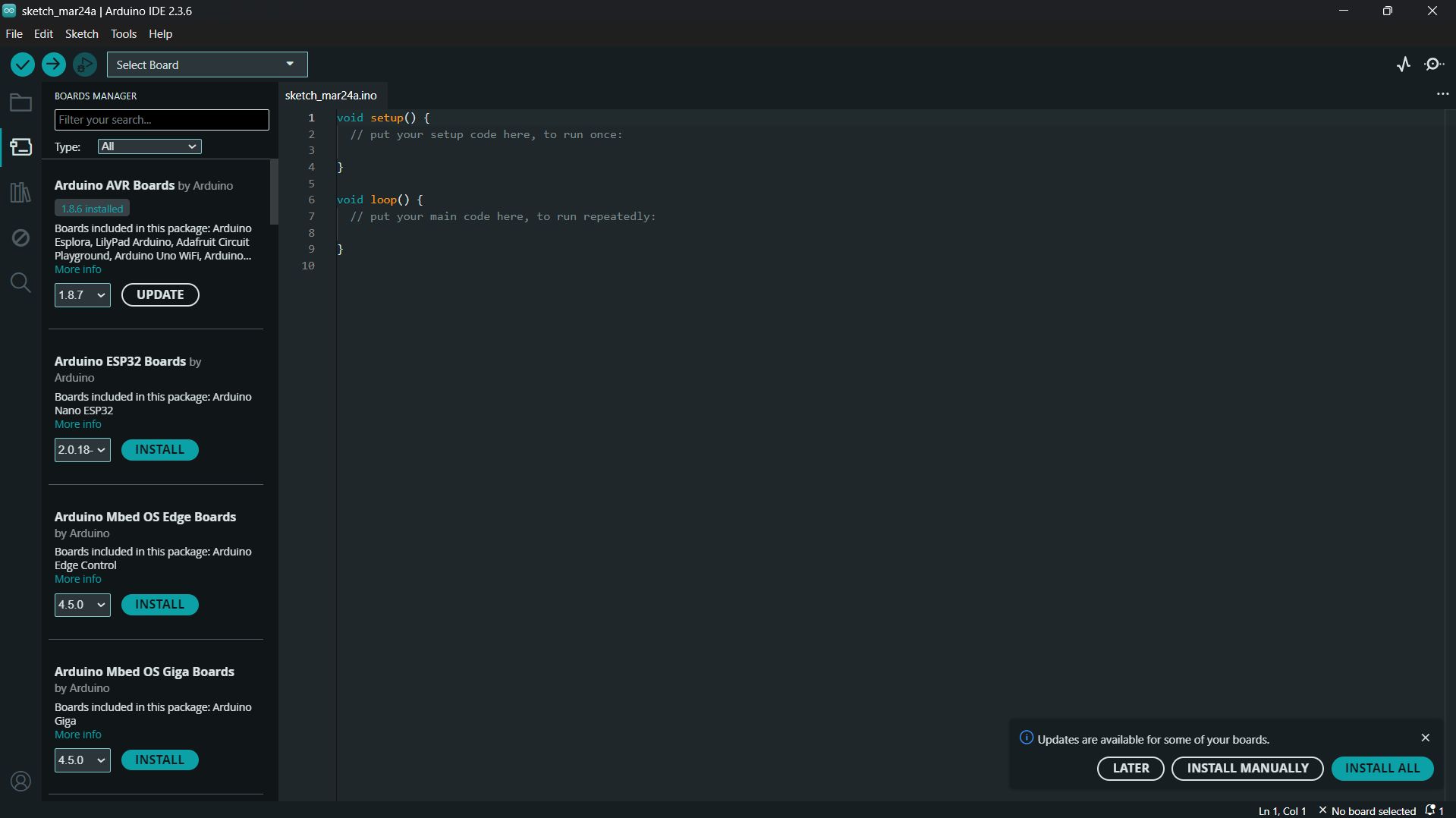This screenshot has width=1456, height=818.
Task: Verify the current sketch
Action: [21, 64]
